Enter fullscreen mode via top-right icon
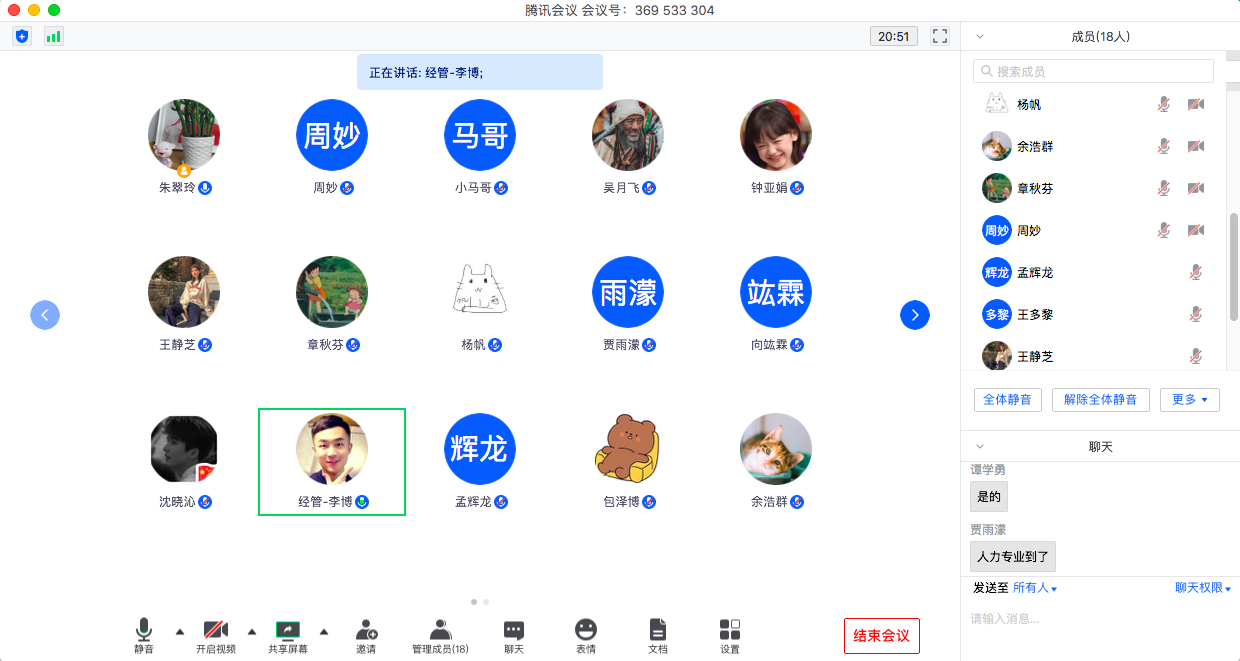 [x=939, y=36]
